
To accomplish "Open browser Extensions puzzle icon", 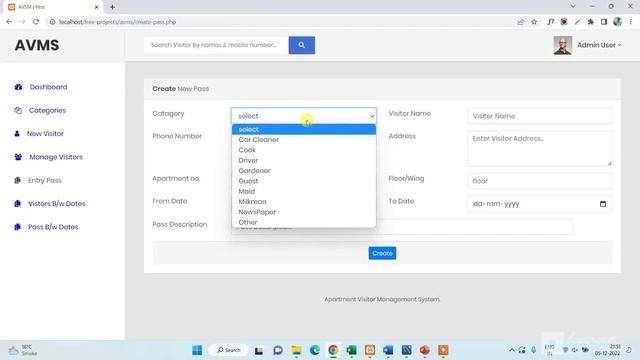I will (590, 22).
